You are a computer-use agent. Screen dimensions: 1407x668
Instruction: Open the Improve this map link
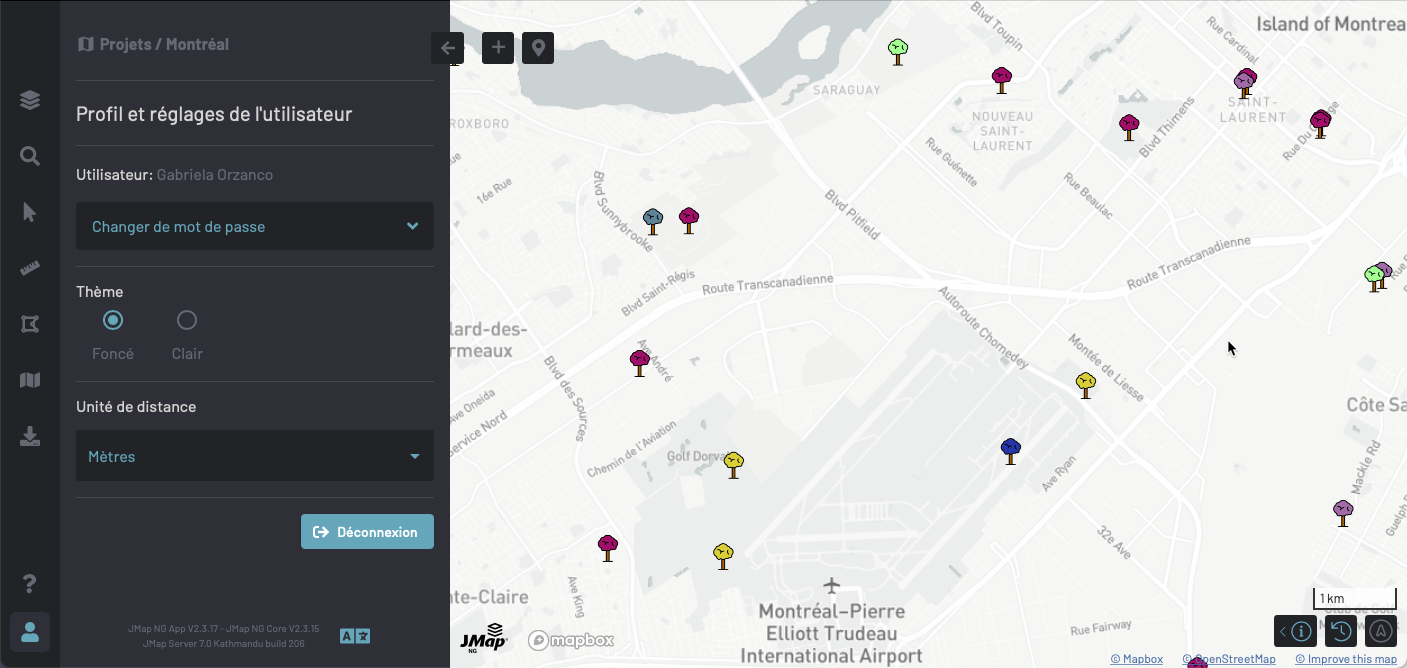coord(1345,659)
